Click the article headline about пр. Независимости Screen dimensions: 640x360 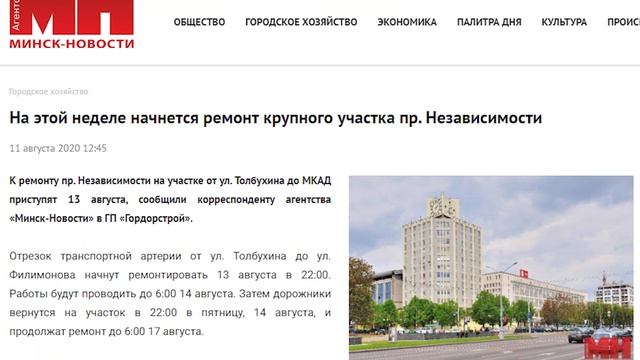(x=276, y=118)
